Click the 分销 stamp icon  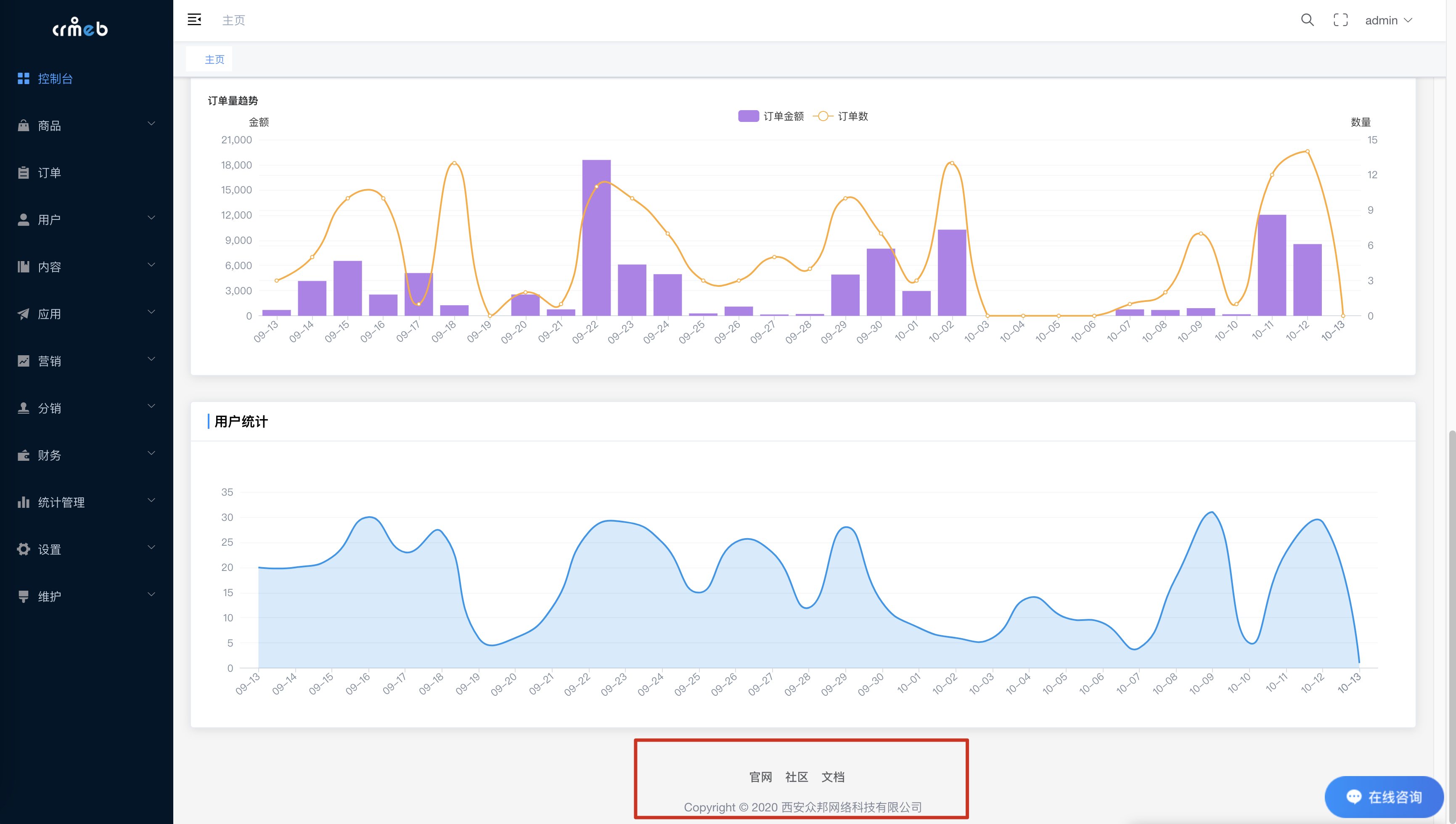23,407
